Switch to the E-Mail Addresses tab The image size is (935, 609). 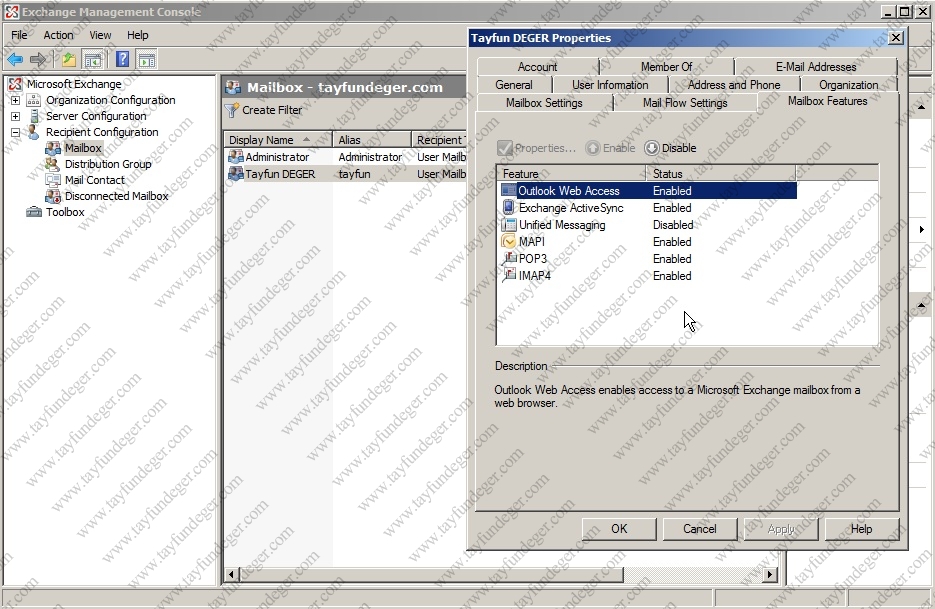(816, 67)
